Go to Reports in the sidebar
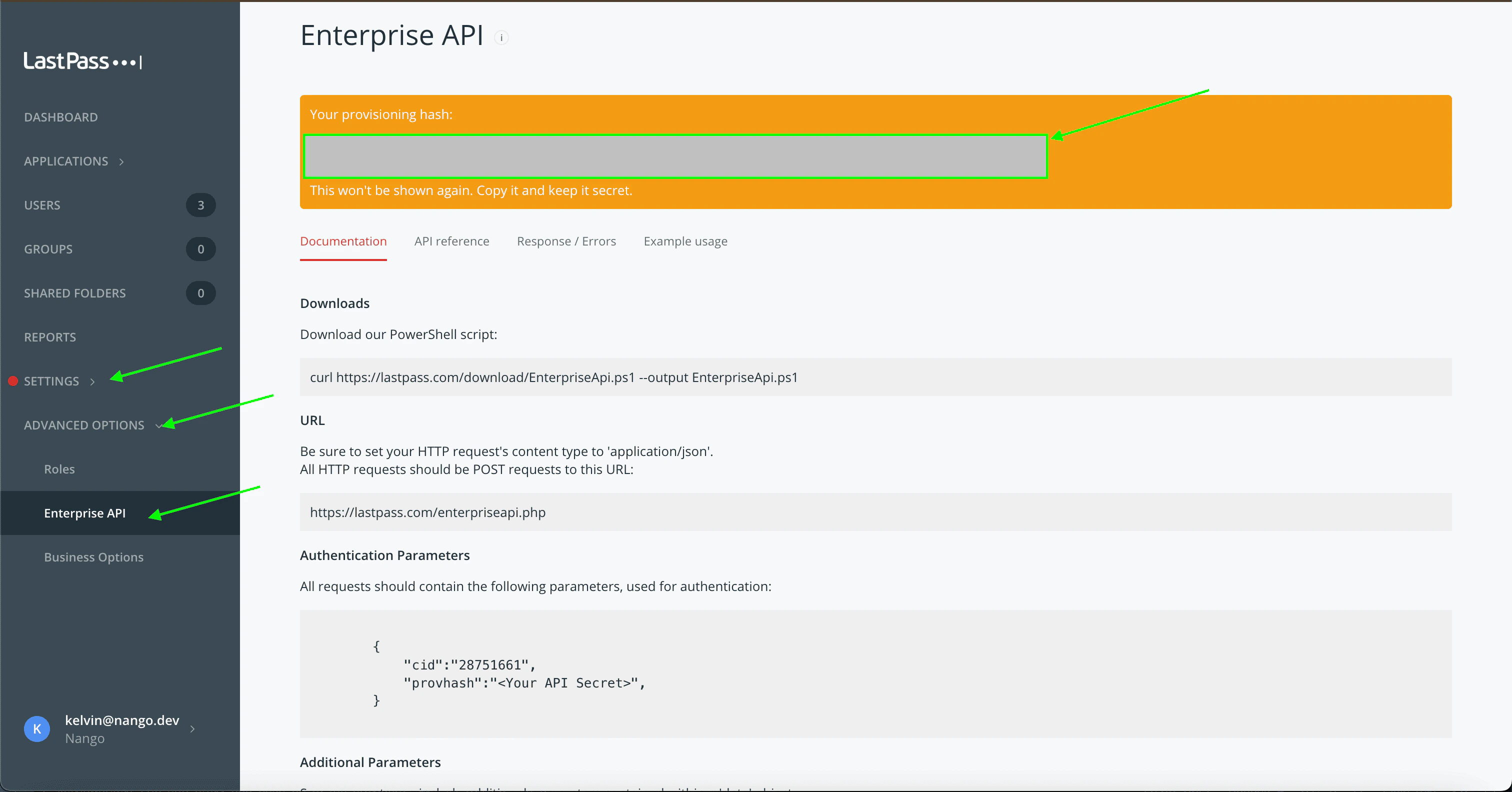1512x792 pixels. point(50,337)
